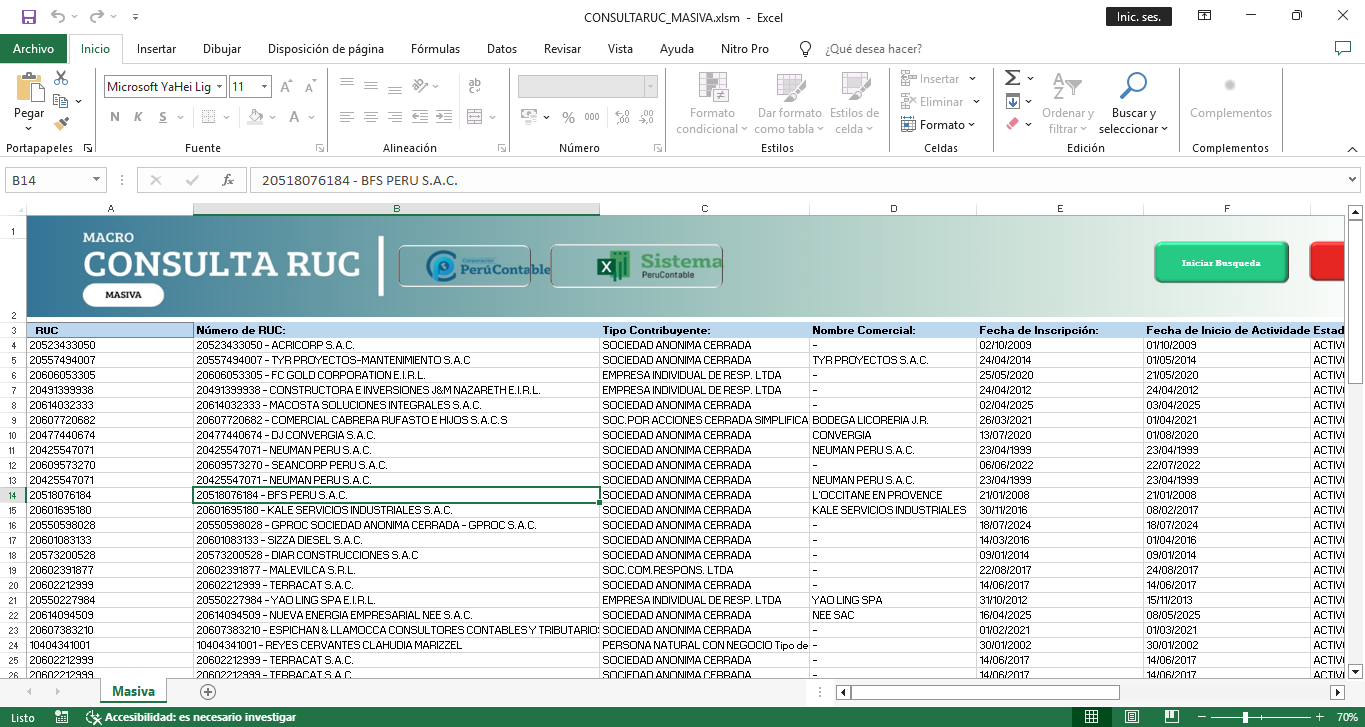
Task: Open the Name Box dropdown arrow
Action: point(97,180)
